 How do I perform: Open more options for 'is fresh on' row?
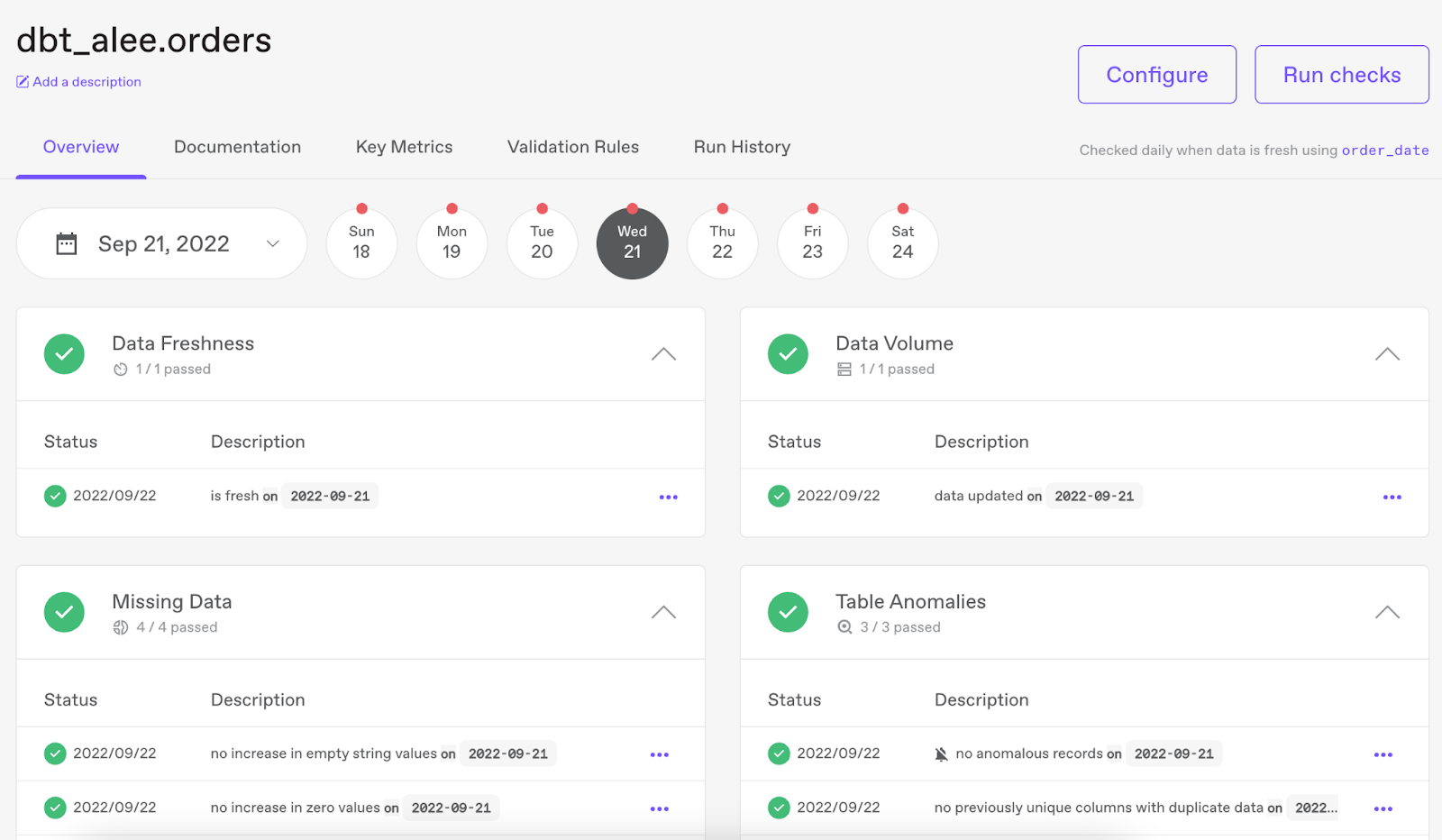coord(668,497)
